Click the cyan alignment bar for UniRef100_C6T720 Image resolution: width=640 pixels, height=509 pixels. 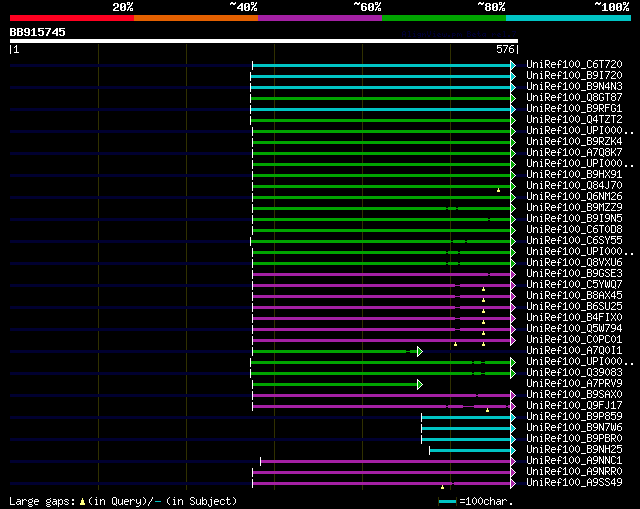click(x=382, y=66)
